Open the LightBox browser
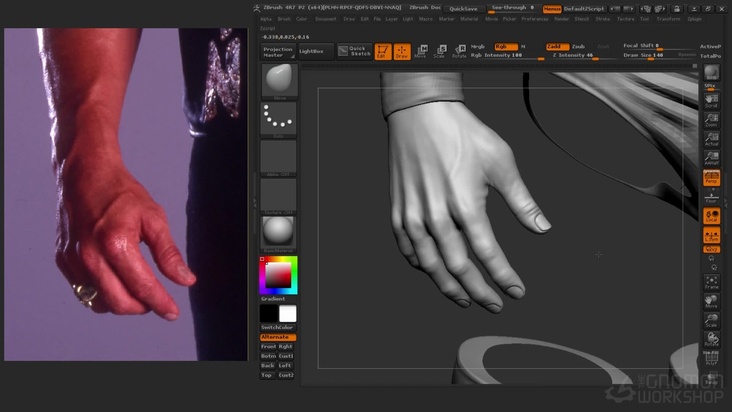 click(316, 51)
